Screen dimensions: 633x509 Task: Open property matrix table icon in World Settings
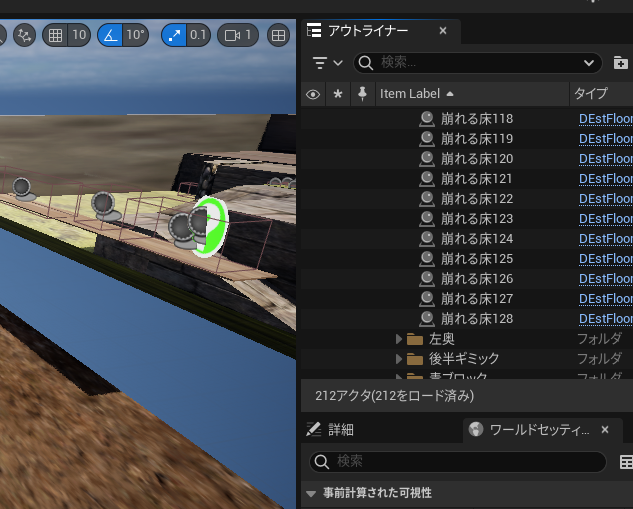tap(626, 462)
